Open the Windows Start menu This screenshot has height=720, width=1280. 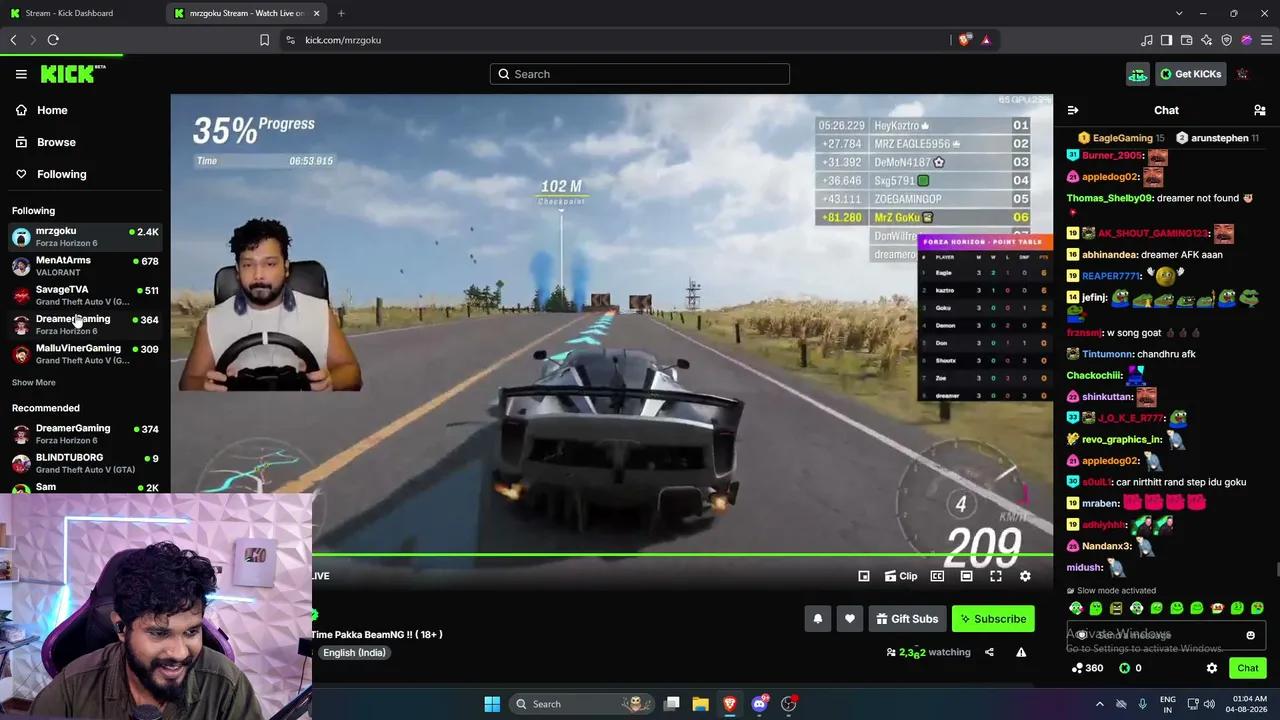coord(492,704)
